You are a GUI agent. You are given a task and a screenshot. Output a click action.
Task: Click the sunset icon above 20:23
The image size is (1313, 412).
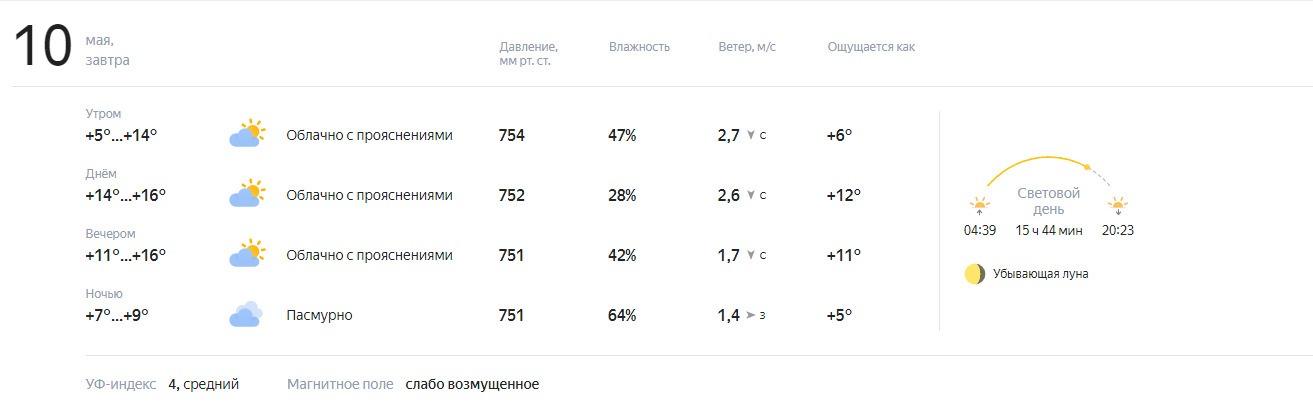[1118, 207]
